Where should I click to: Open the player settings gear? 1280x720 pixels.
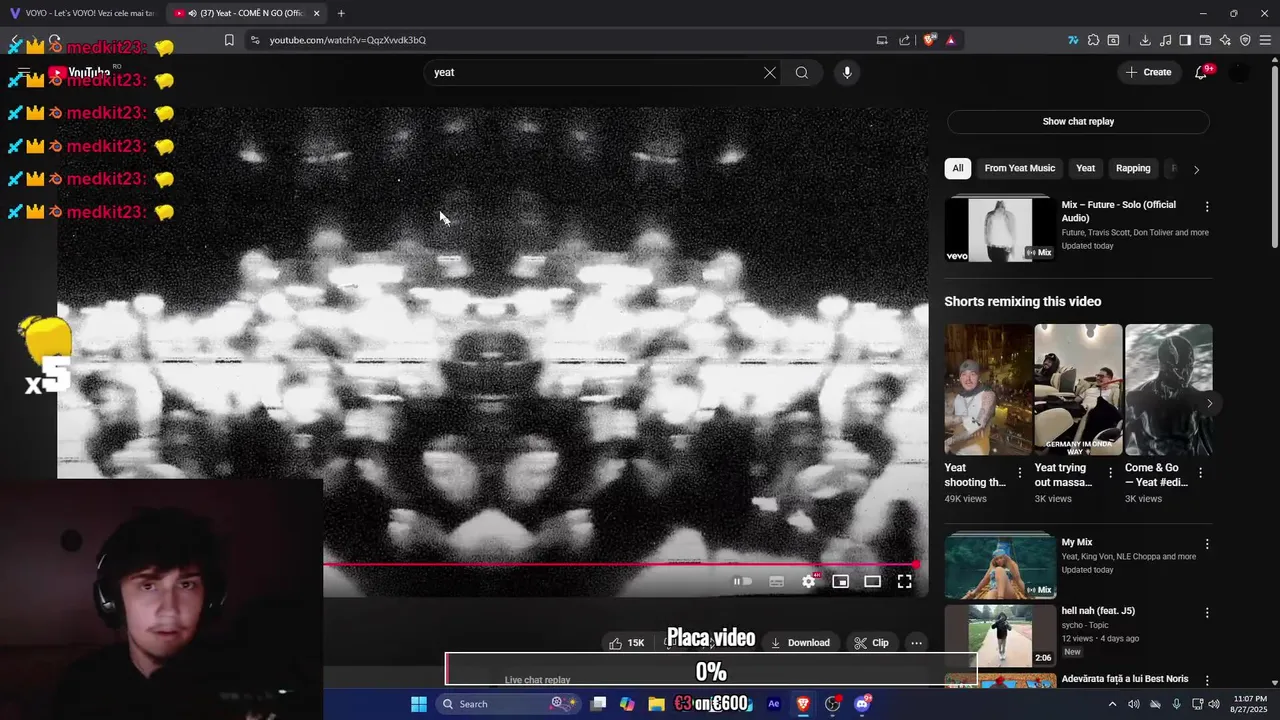pos(808,581)
